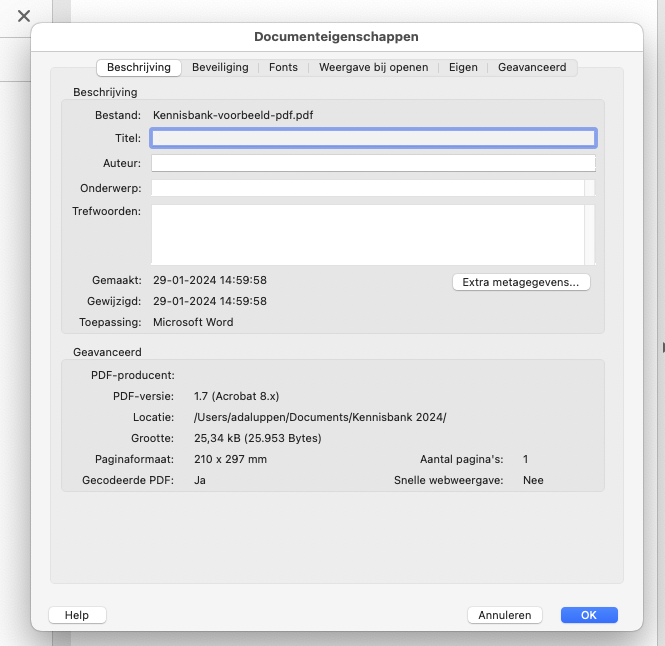665x646 pixels.
Task: Confirm with the OK button
Action: pyautogui.click(x=589, y=615)
